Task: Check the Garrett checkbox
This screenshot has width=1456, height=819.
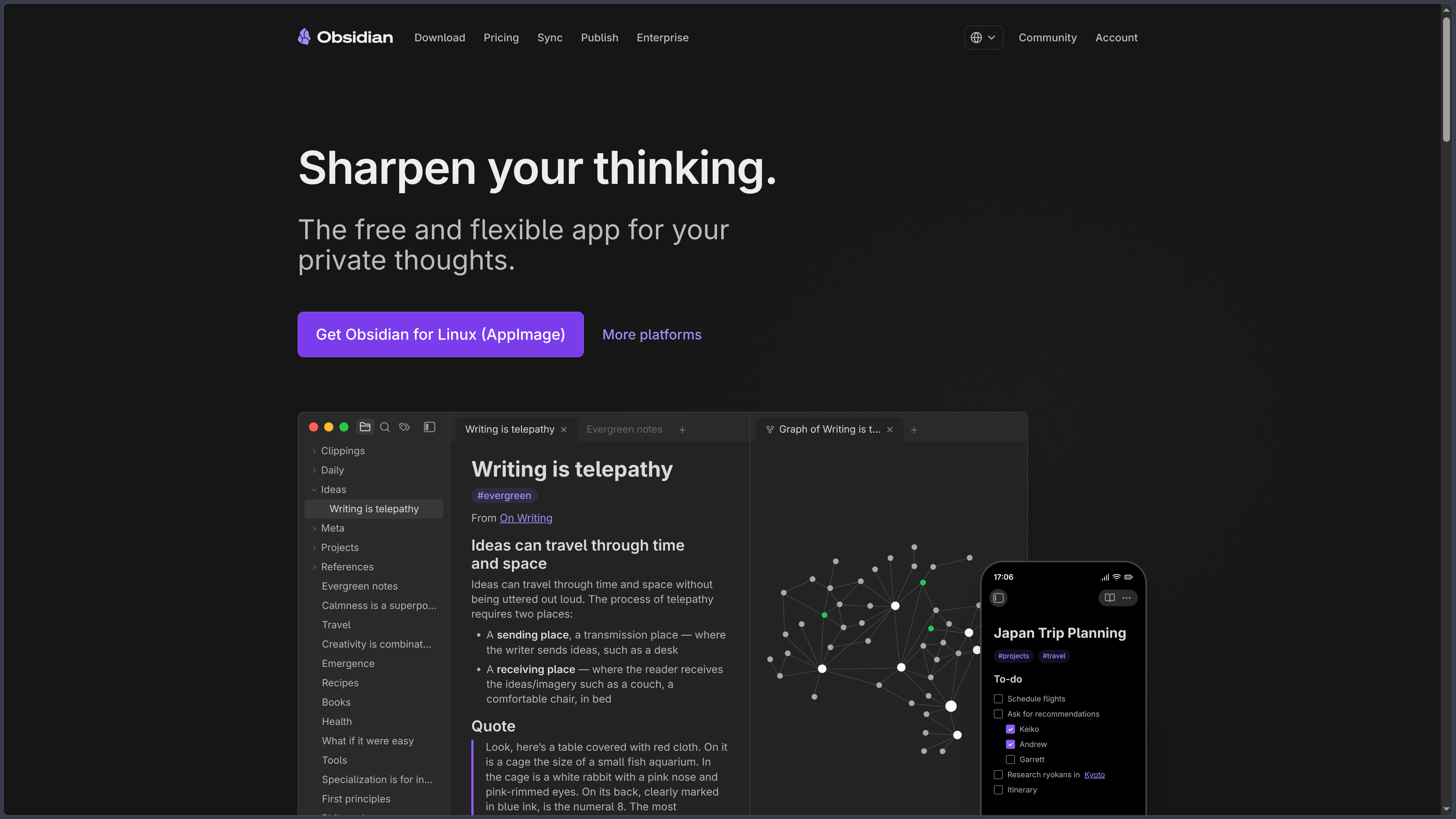Action: tap(1010, 759)
